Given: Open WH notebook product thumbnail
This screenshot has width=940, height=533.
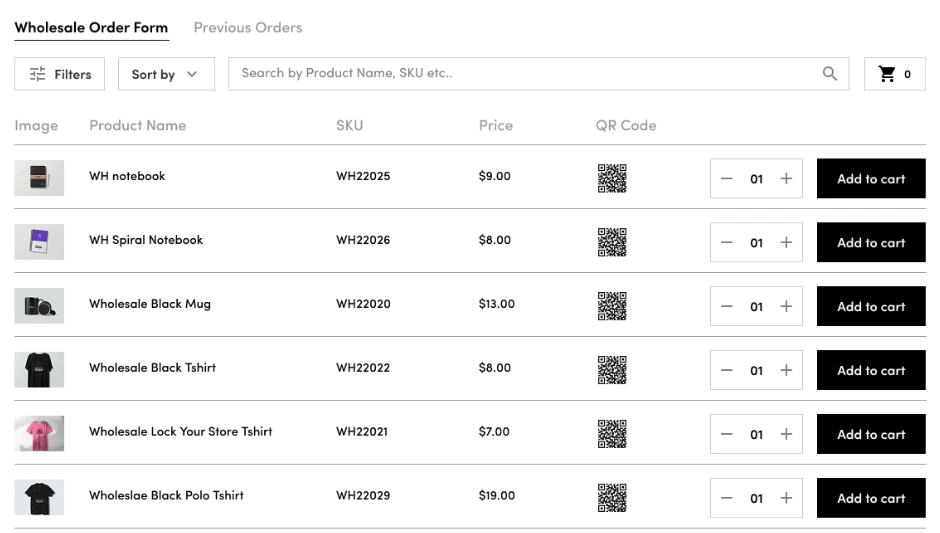Looking at the screenshot, I should tap(39, 178).
